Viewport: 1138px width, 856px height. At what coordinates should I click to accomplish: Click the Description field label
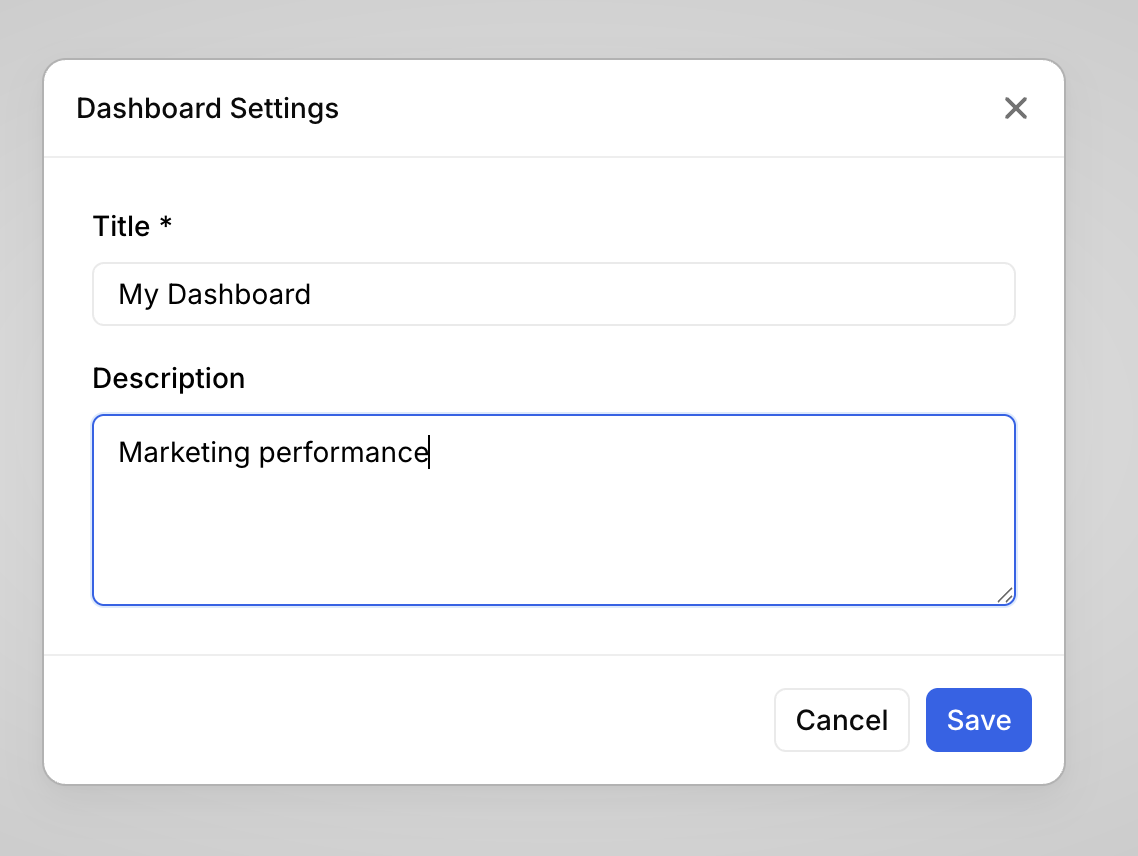point(168,379)
